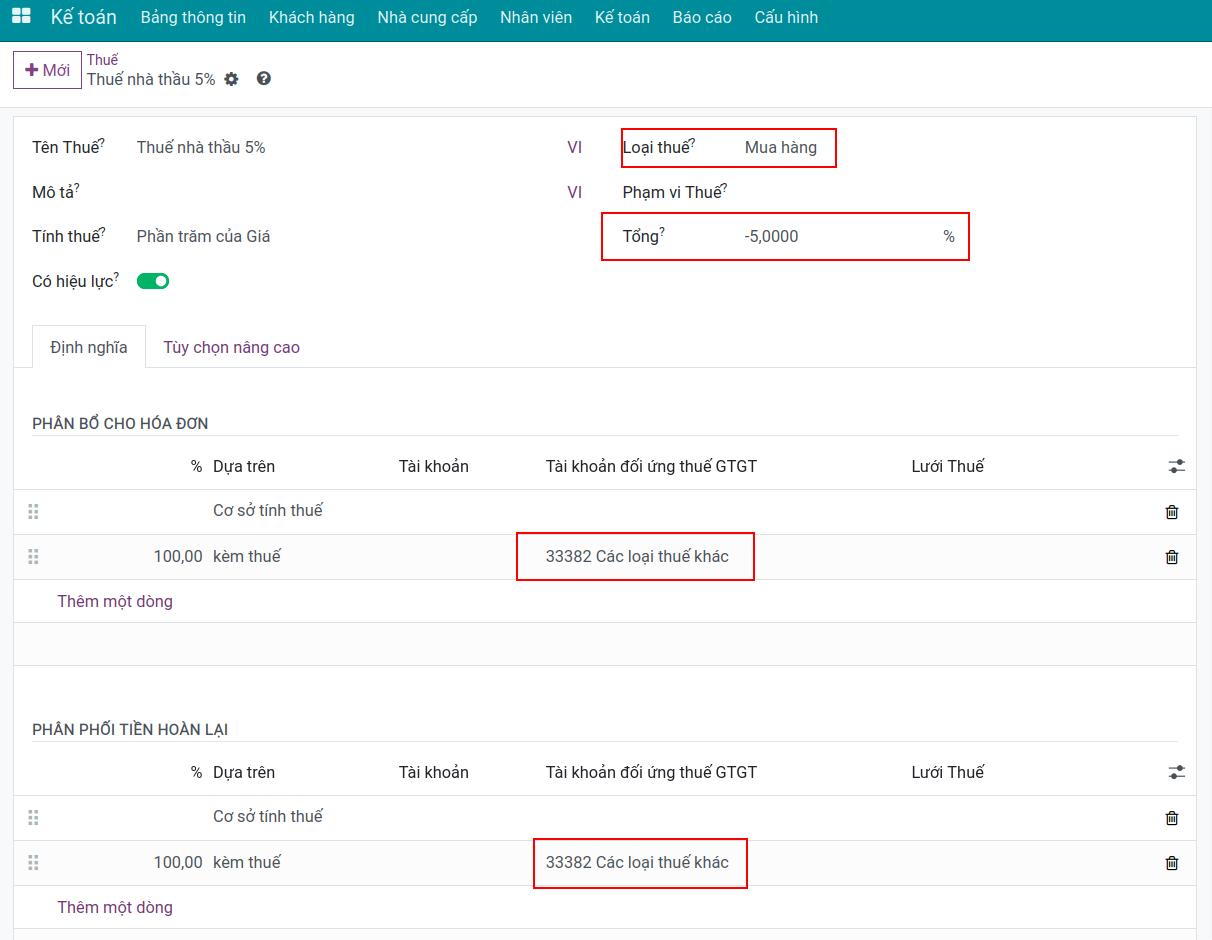The image size is (1212, 940).
Task: Open the Nhà cung cấp menu
Action: pos(427,17)
